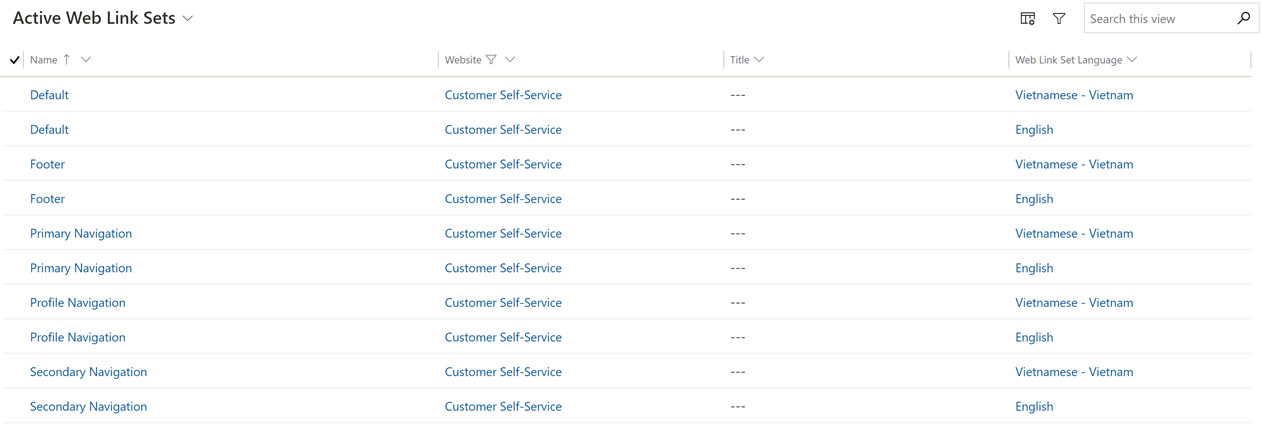Open the Name column dropdown chevron

click(86, 60)
